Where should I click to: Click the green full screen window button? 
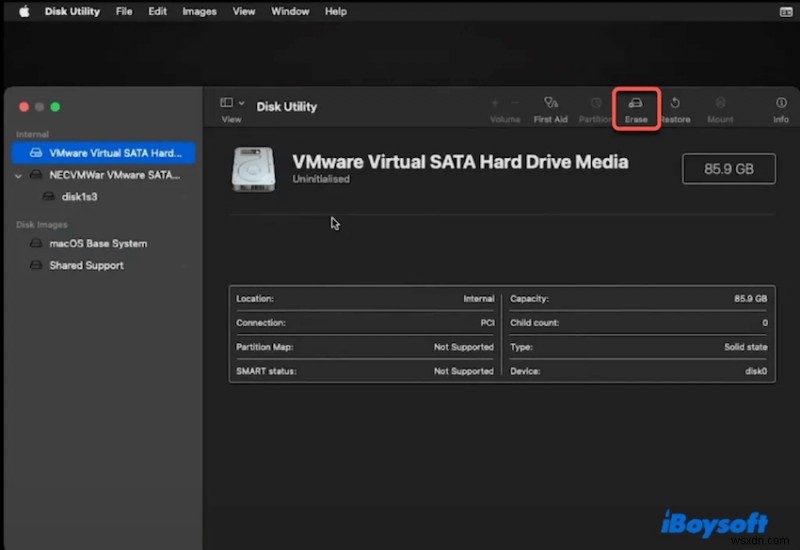(55, 107)
